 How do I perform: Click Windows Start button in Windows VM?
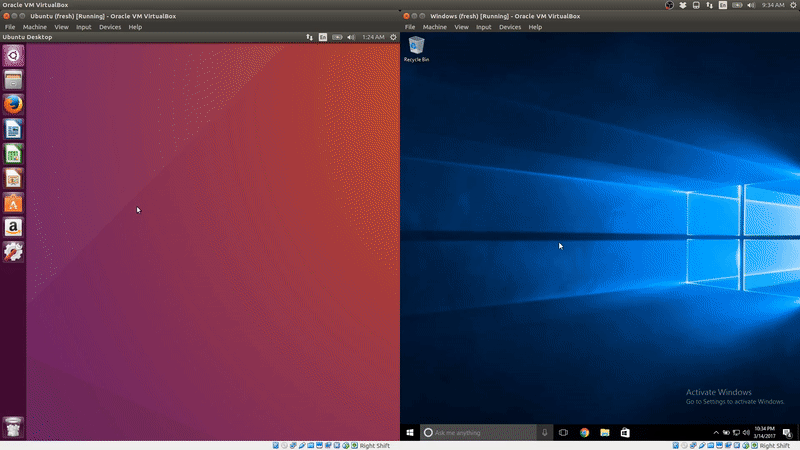click(x=410, y=433)
